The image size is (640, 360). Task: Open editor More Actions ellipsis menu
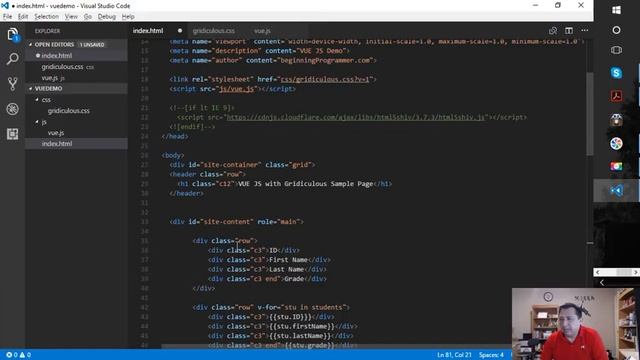click(x=584, y=31)
